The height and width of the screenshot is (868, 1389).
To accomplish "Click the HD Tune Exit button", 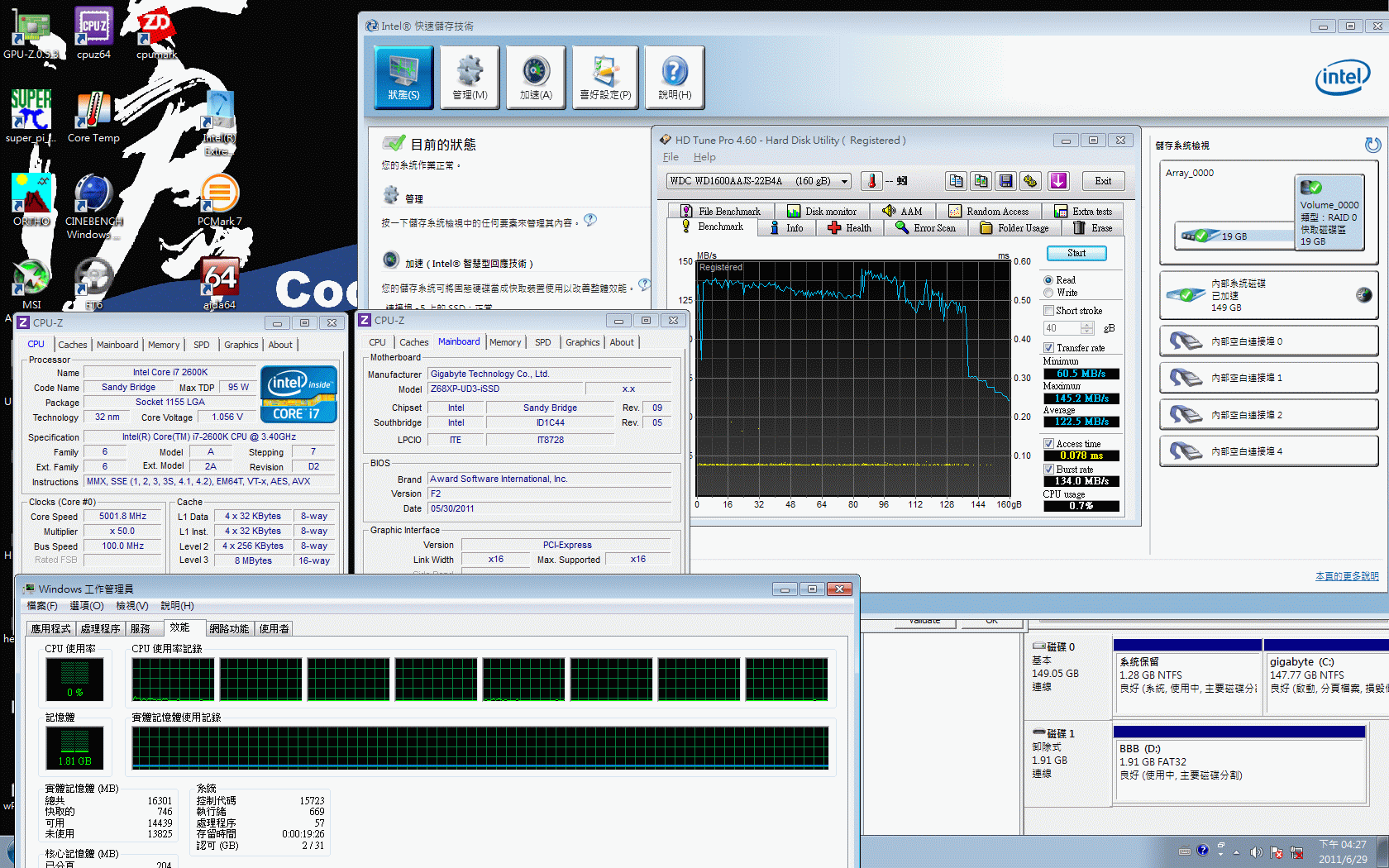I will coord(1103,181).
